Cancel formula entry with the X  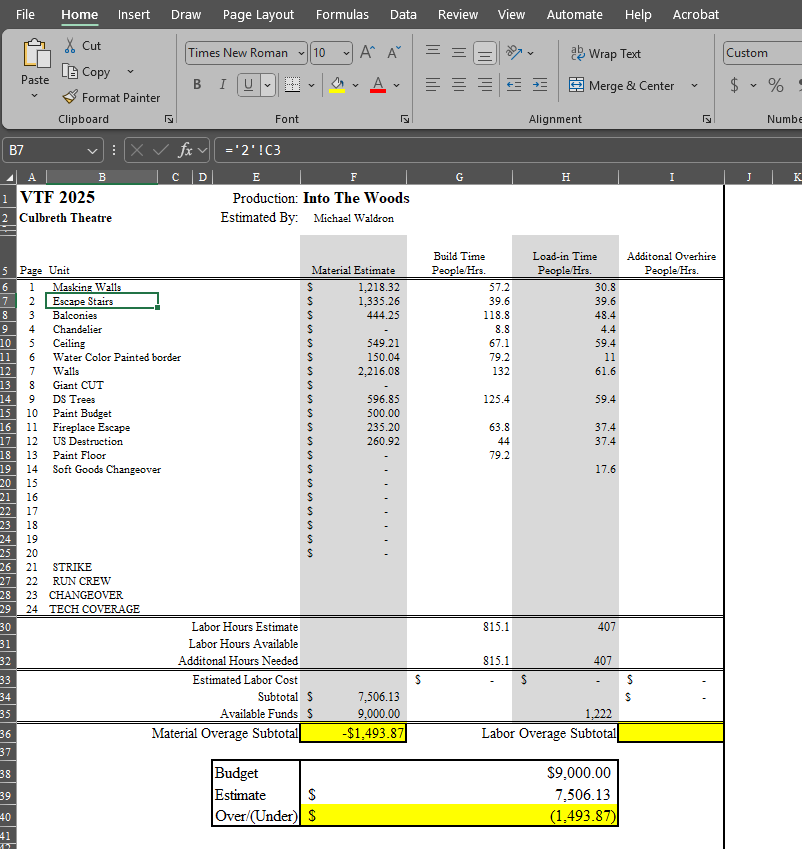137,150
